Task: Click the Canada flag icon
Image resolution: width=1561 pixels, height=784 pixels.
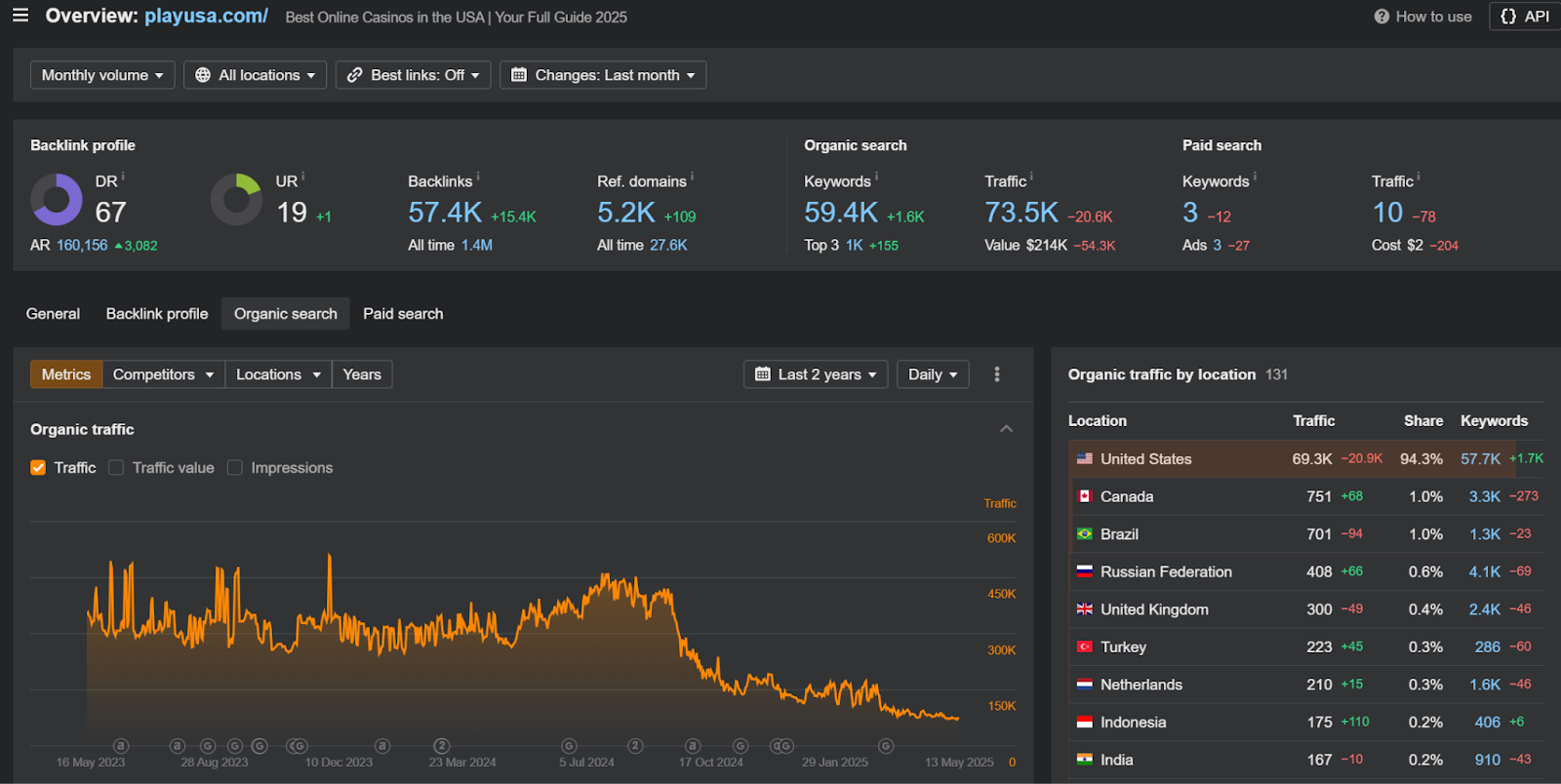Action: (x=1085, y=496)
